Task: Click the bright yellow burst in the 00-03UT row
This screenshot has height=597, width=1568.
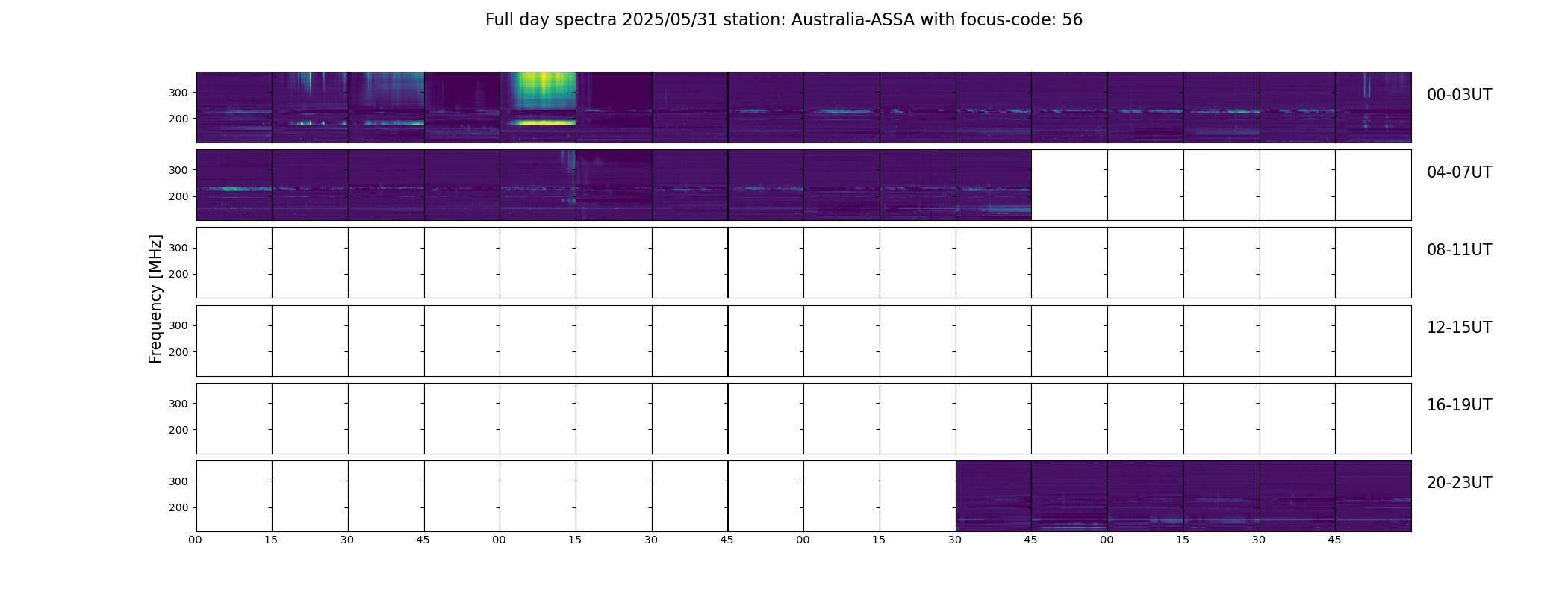Action: (x=538, y=107)
